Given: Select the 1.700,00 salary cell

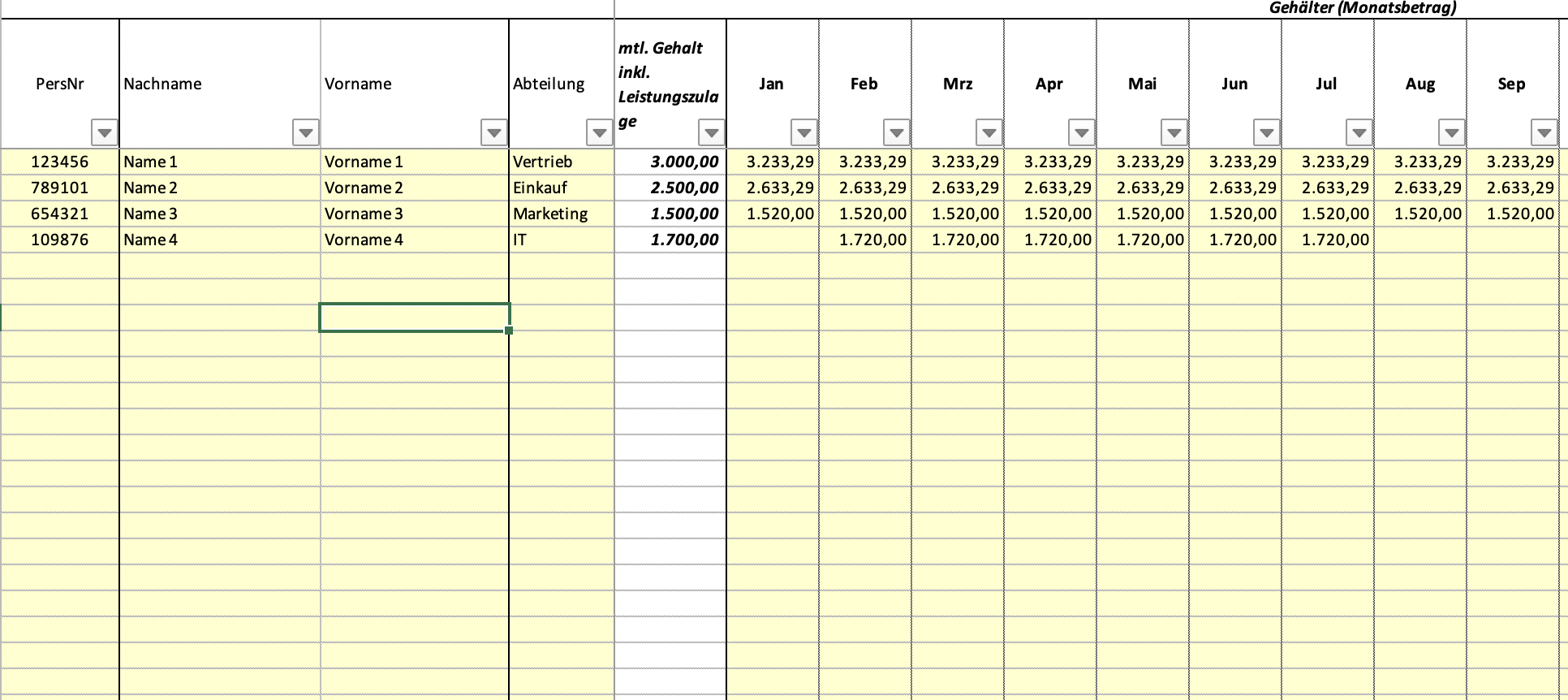Looking at the screenshot, I should click(x=670, y=240).
